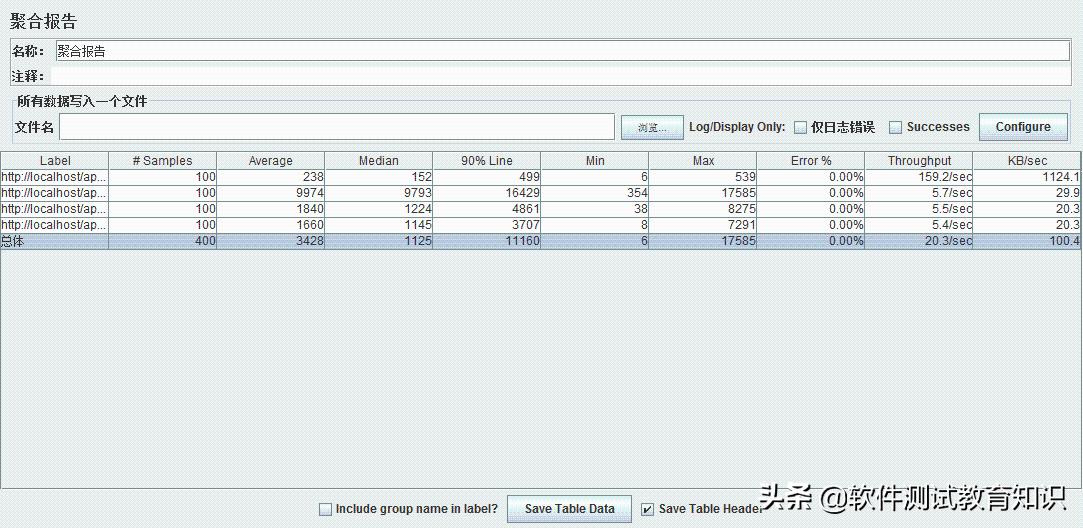Viewport: 1083px width, 528px height.
Task: Enable the 仅日志错误 checkbox
Action: click(801, 127)
